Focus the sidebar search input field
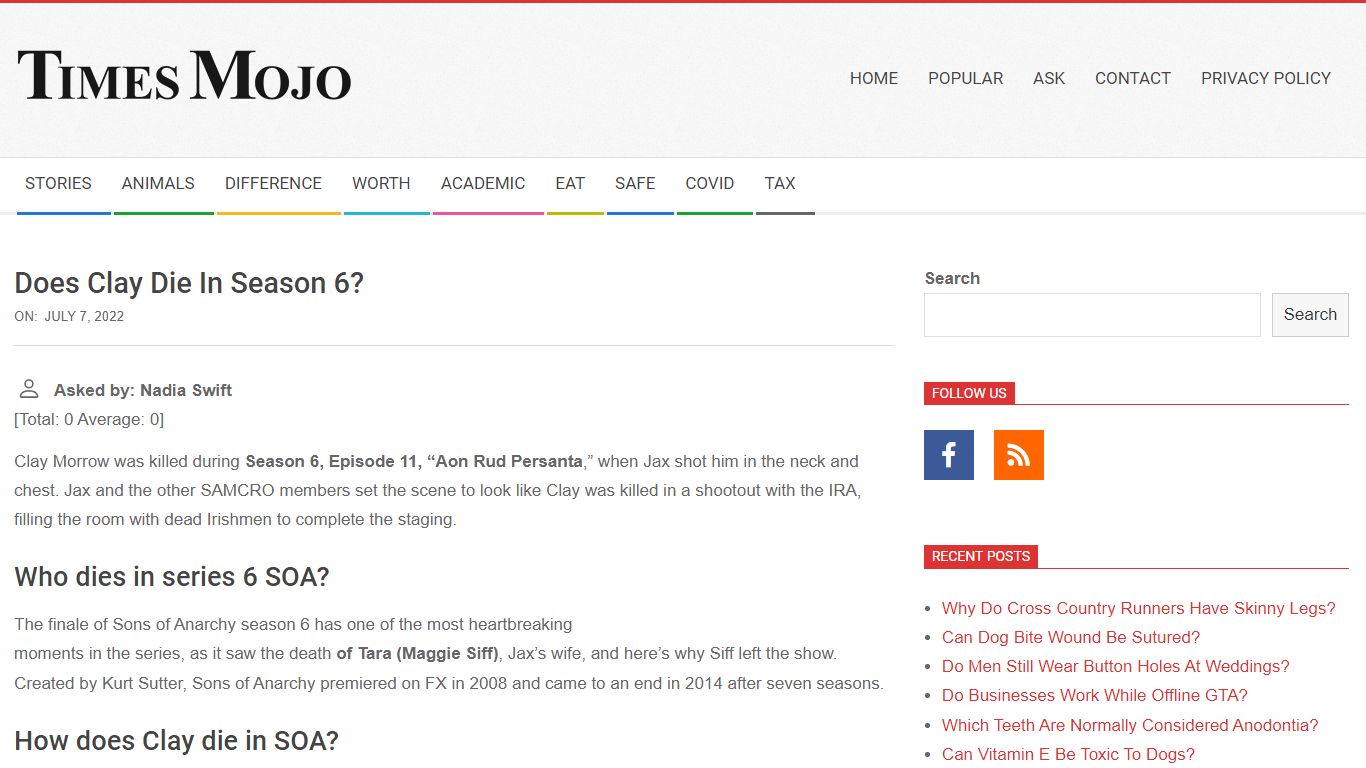Viewport: 1366px width, 768px height. point(1092,315)
